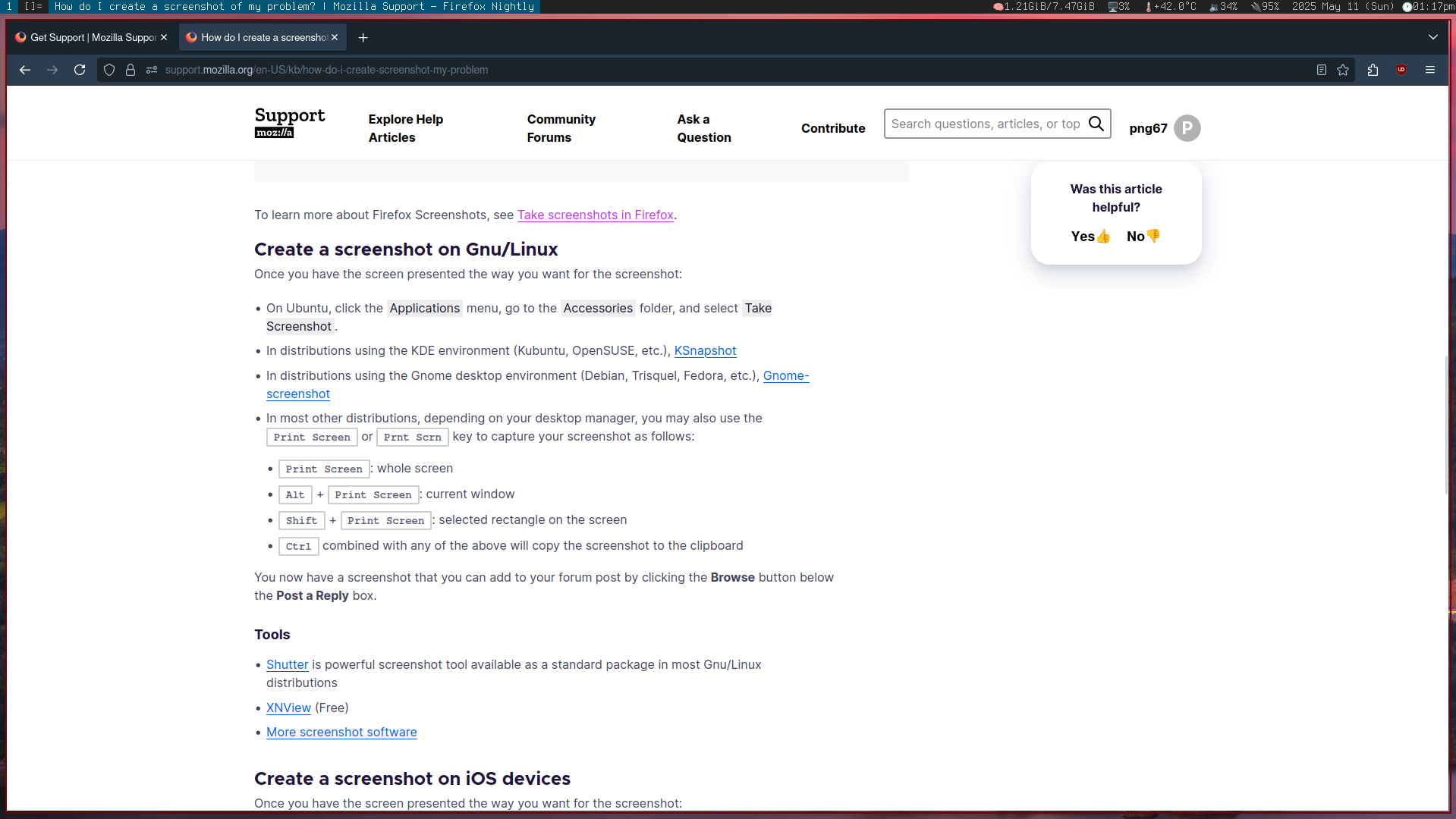This screenshot has width=1456, height=819.
Task: Open a new tab with plus button
Action: [363, 37]
